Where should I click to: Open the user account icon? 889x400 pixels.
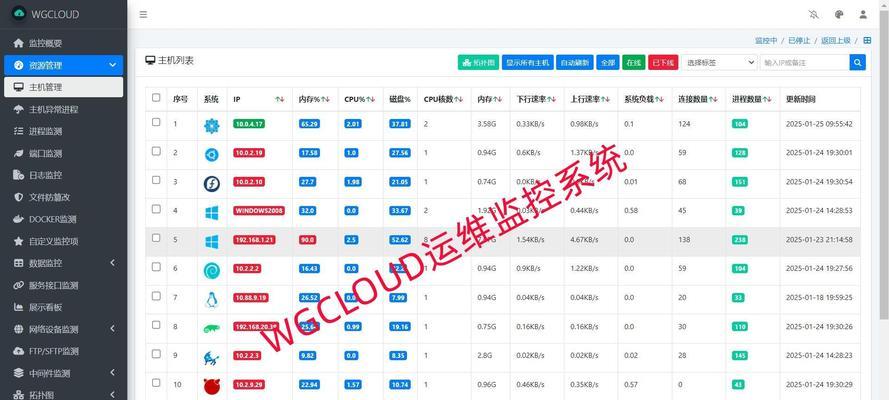pyautogui.click(x=863, y=15)
